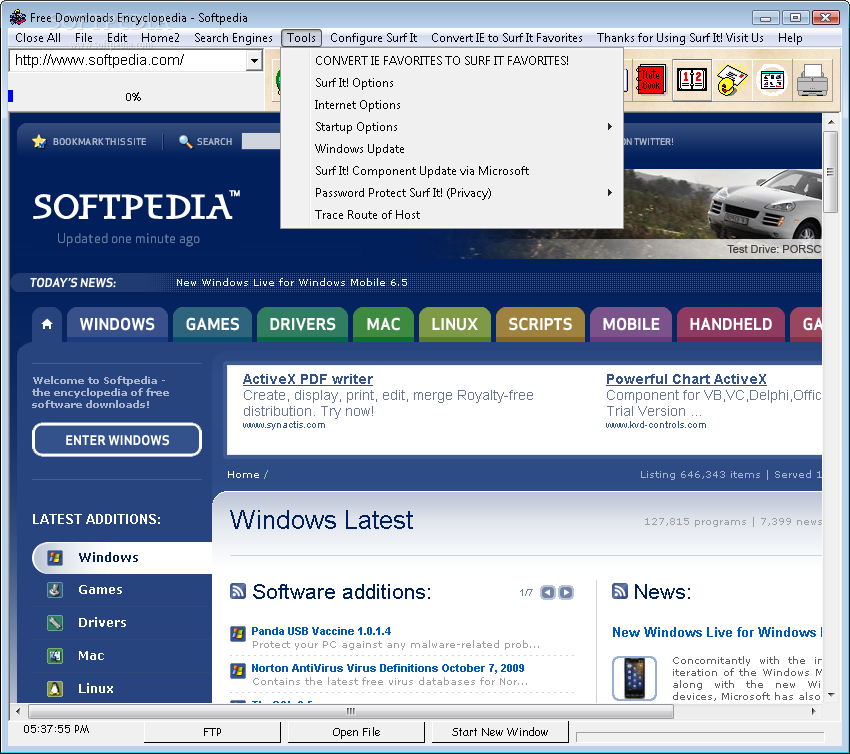The width and height of the screenshot is (850, 754).
Task: Click the Windows icon in Latest Additions
Action: (55, 557)
